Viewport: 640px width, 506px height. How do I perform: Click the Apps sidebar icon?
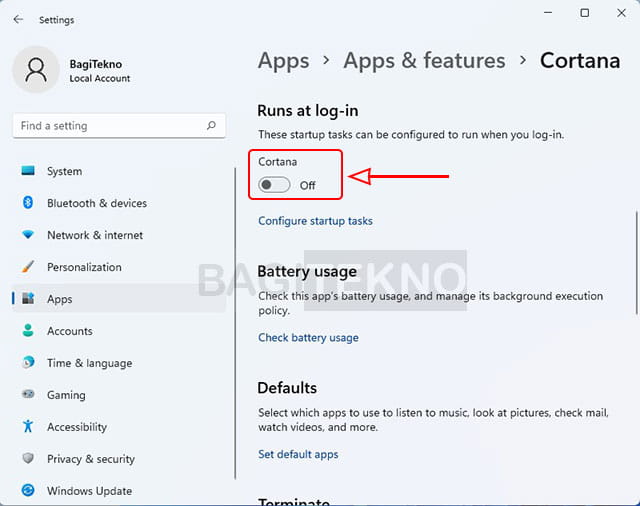(x=28, y=298)
